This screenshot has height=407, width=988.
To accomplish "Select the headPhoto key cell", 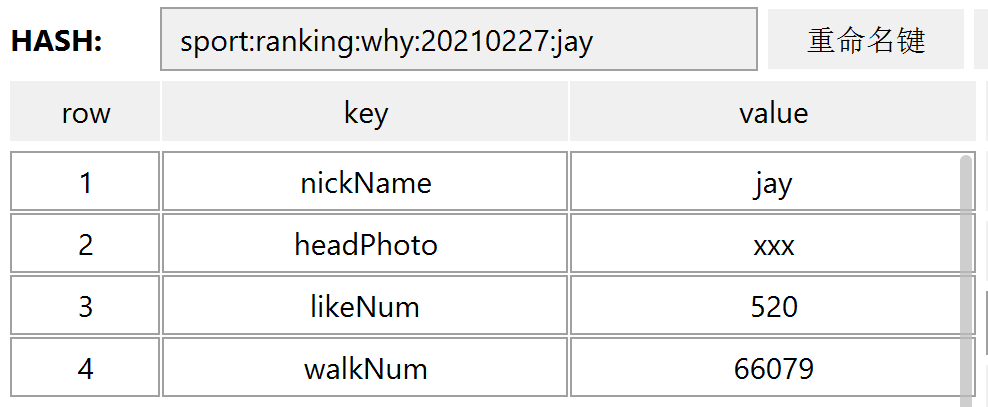I will click(365, 243).
